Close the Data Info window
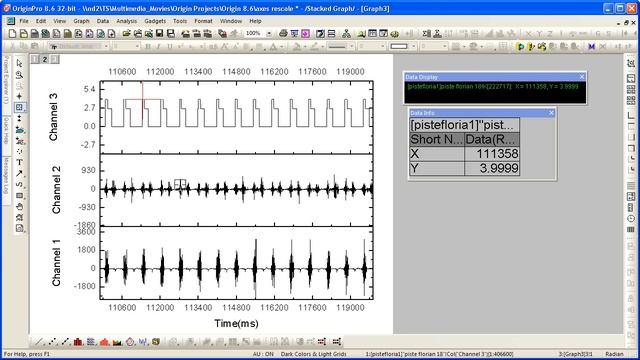640x360 pixels. tap(551, 113)
